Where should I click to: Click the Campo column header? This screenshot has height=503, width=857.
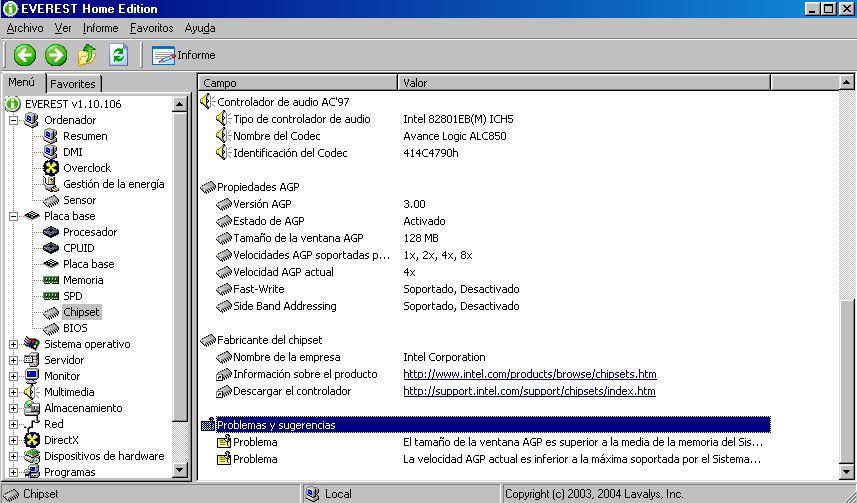pos(297,83)
